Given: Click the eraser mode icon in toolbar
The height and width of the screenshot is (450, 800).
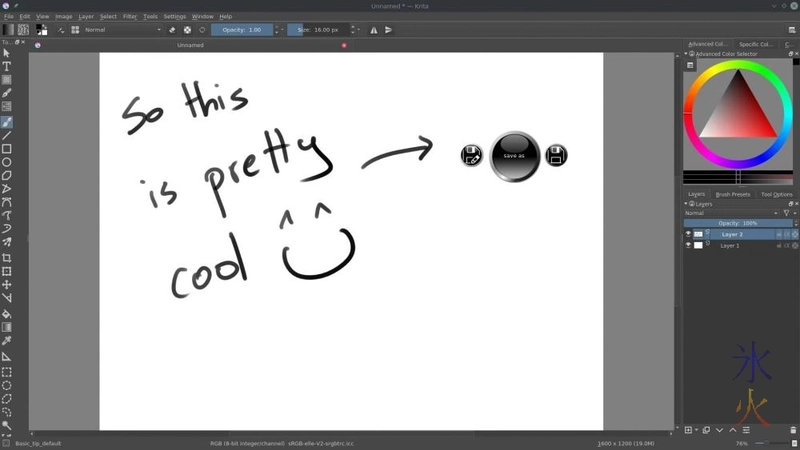Looking at the screenshot, I should 172,30.
